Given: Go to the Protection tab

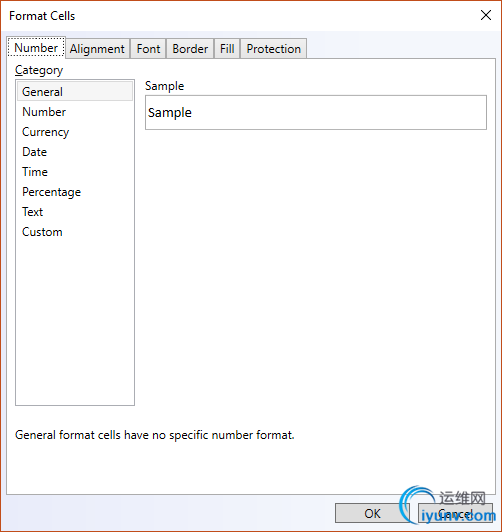Looking at the screenshot, I should point(273,49).
